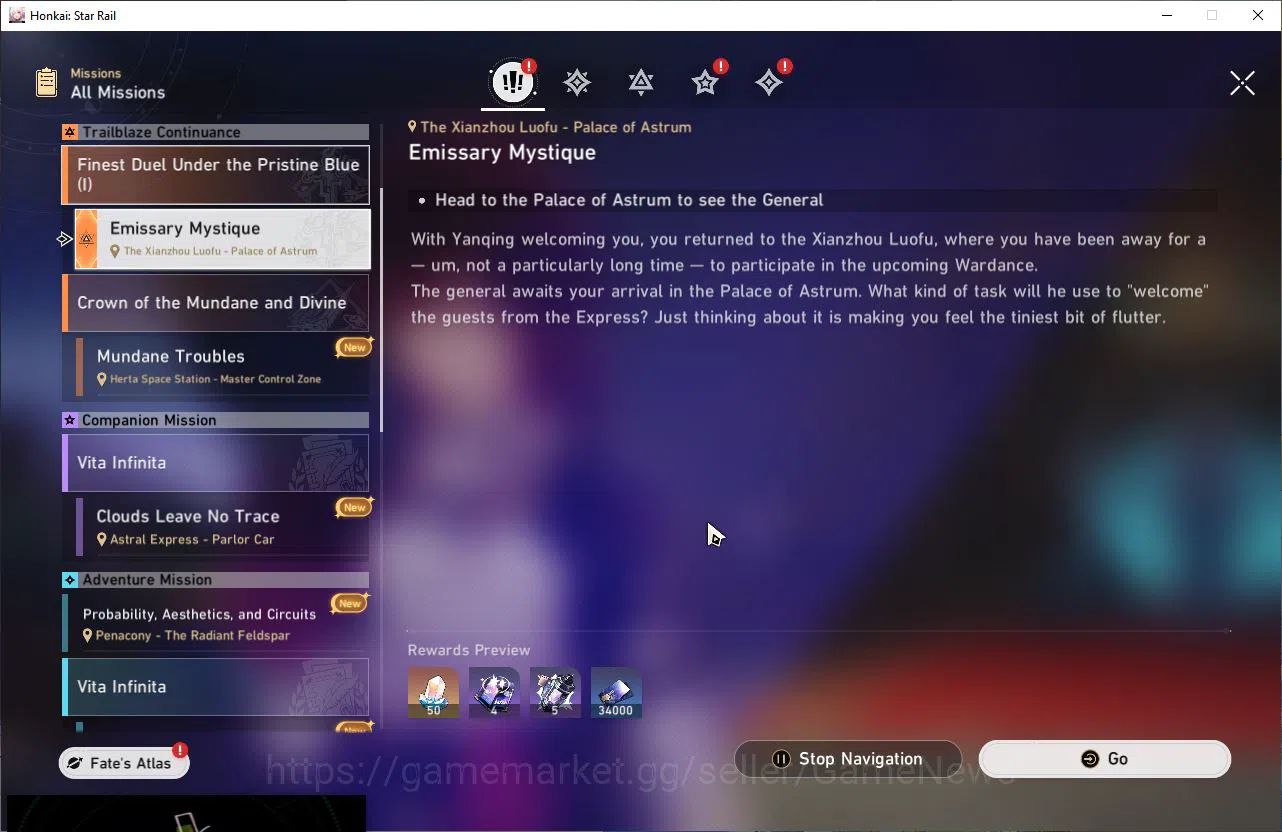Screen dimensions: 1282x832
Task: Click the Emissary Mystique orange mission-type icon
Action: pos(86,239)
